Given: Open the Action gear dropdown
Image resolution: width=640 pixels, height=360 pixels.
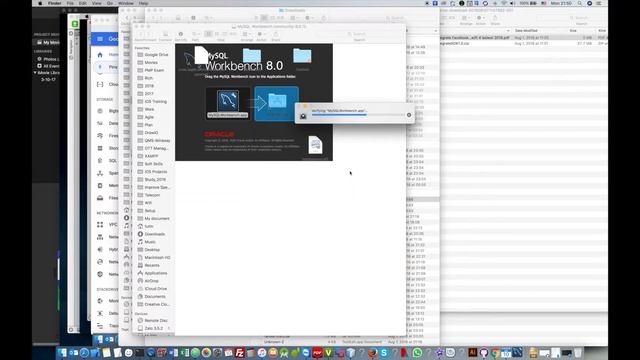Looking at the screenshot, I should point(261,34).
